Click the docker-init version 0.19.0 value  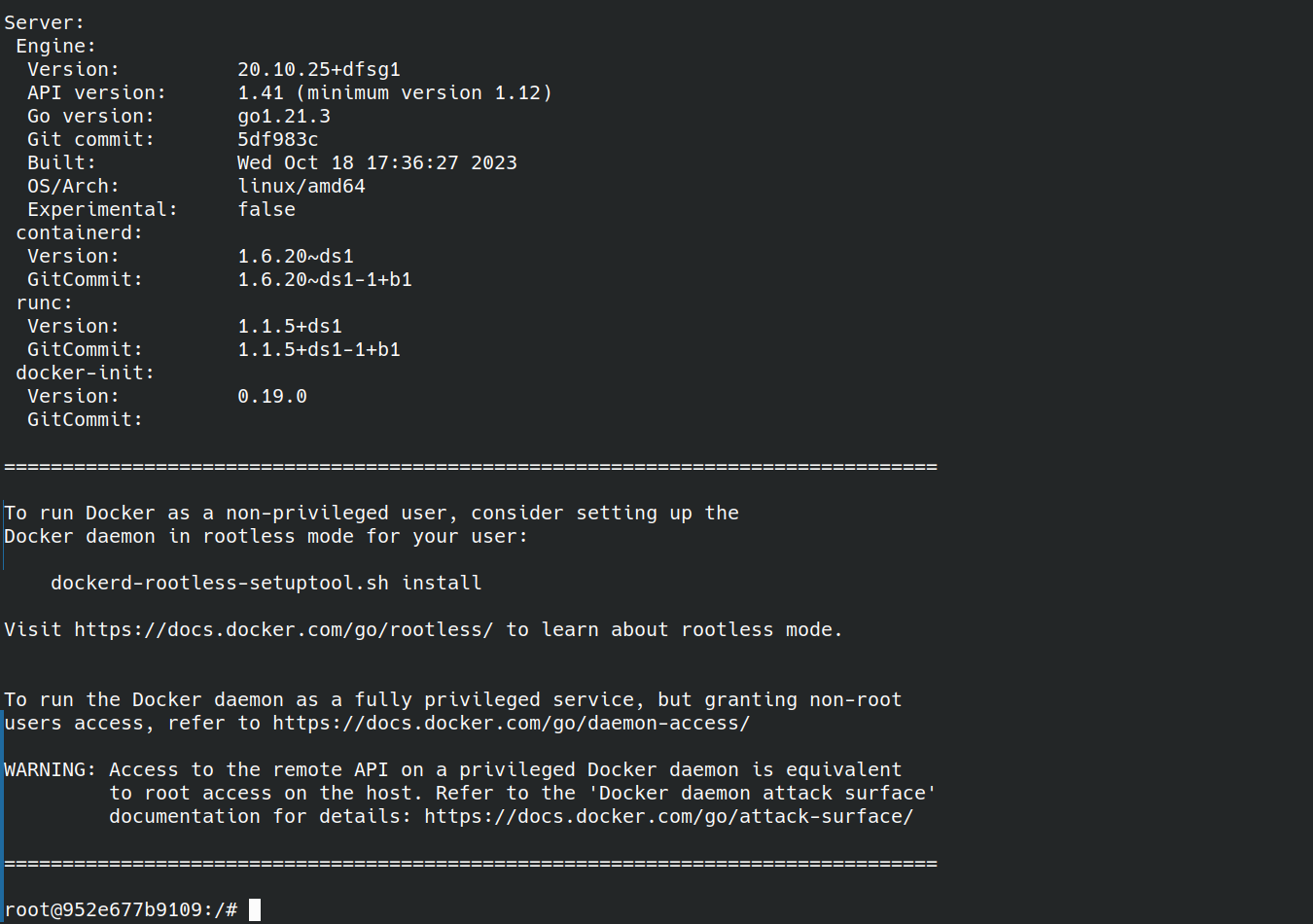coord(272,396)
